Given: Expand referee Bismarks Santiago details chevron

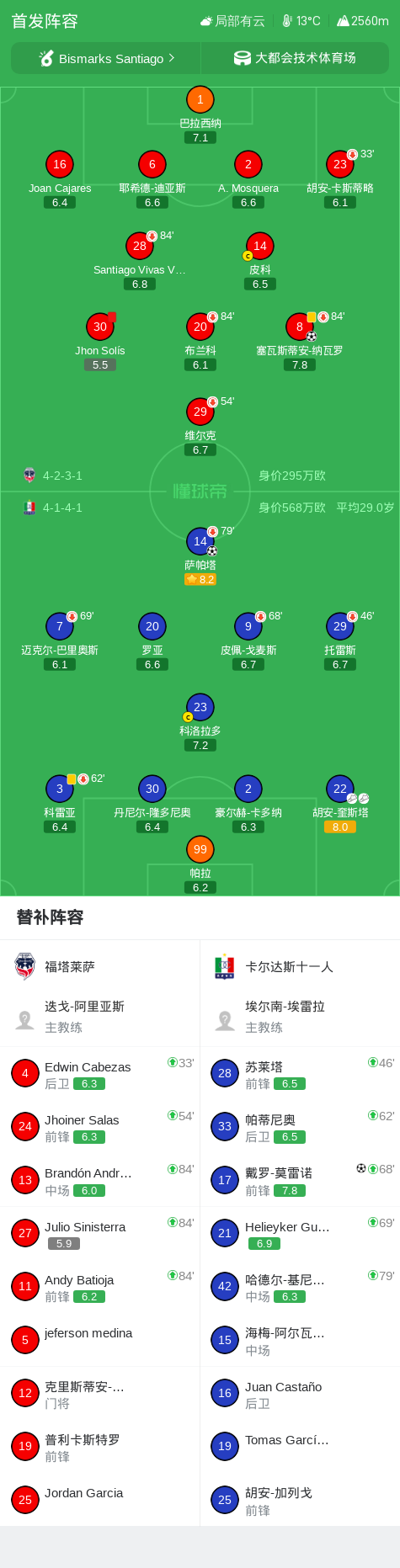Looking at the screenshot, I should [172, 58].
